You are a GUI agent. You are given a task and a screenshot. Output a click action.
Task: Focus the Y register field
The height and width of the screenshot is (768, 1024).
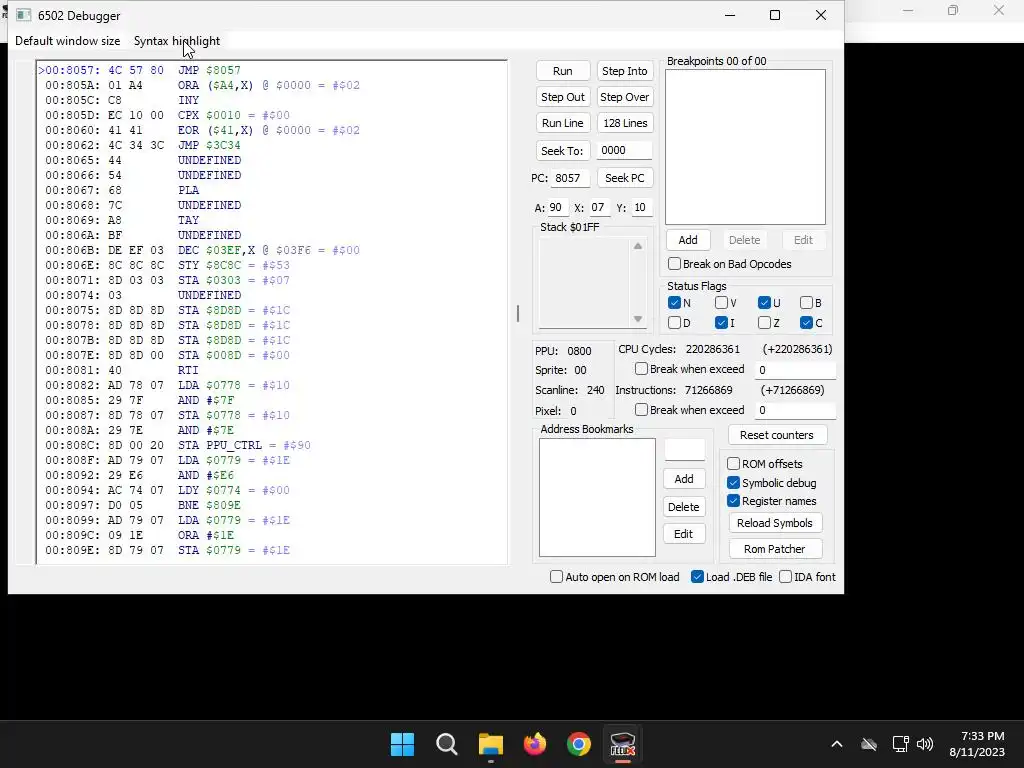[x=641, y=207]
